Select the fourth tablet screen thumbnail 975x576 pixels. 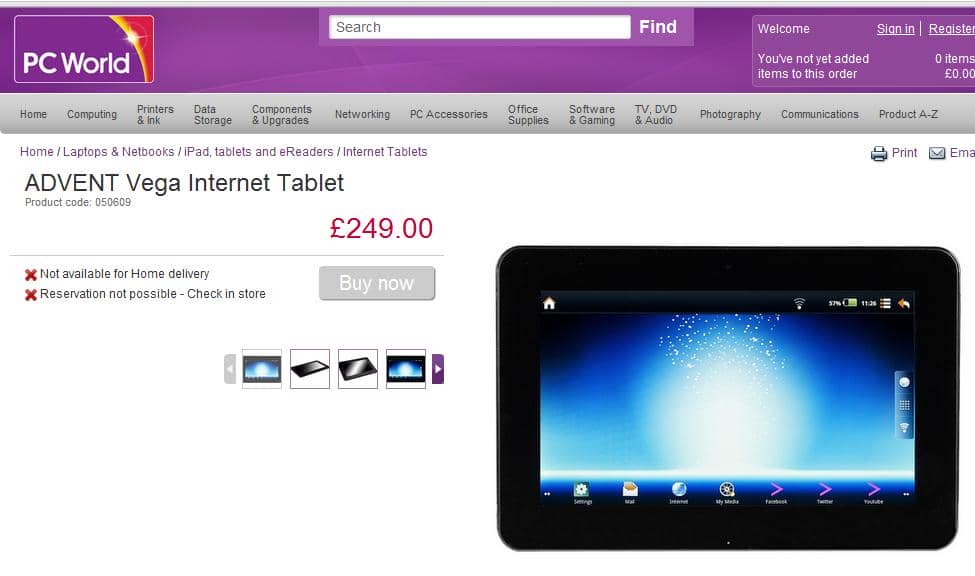click(x=405, y=369)
